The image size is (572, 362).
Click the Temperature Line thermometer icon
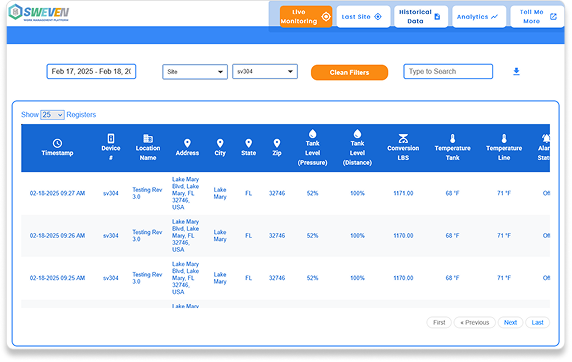pos(504,138)
